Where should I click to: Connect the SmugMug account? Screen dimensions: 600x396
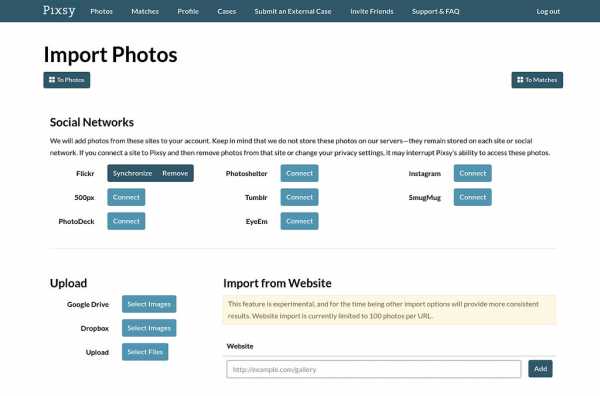coord(473,197)
